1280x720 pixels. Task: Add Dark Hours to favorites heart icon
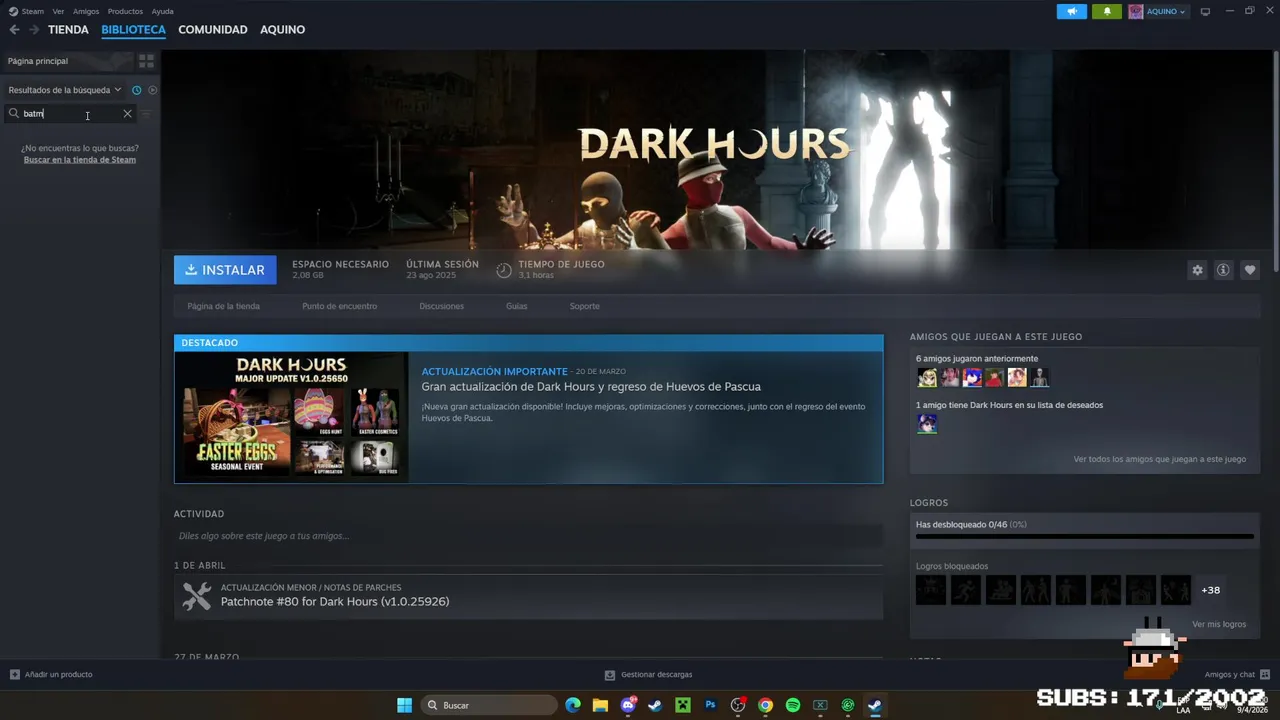click(x=1249, y=270)
